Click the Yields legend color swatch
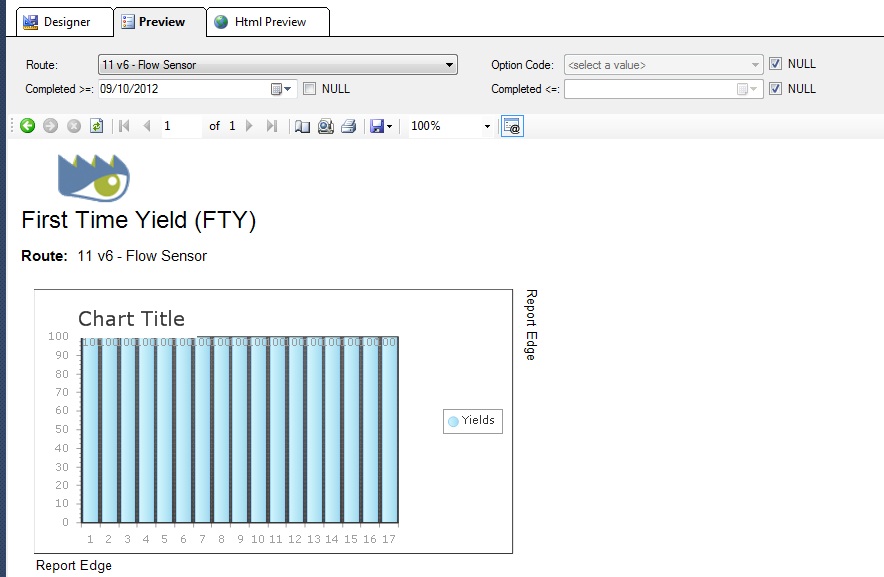The width and height of the screenshot is (884, 577). point(453,421)
